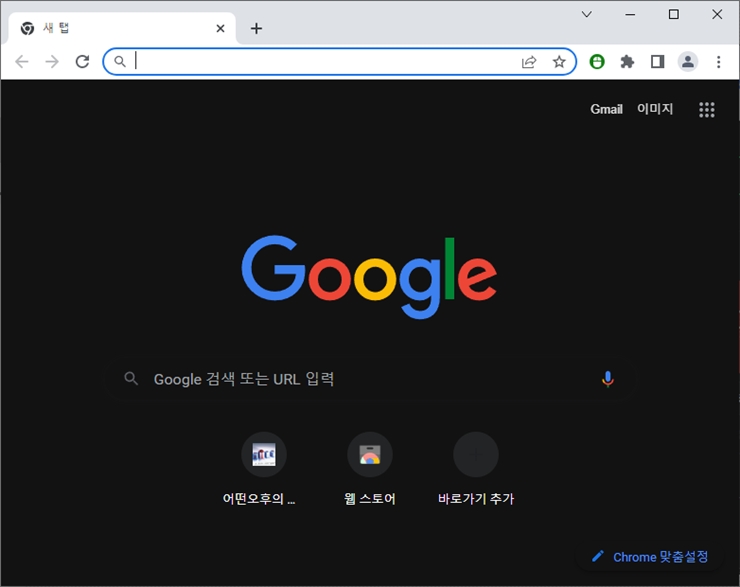Open Chrome 맞춤설정 button
The height and width of the screenshot is (587, 740).
pos(650,557)
